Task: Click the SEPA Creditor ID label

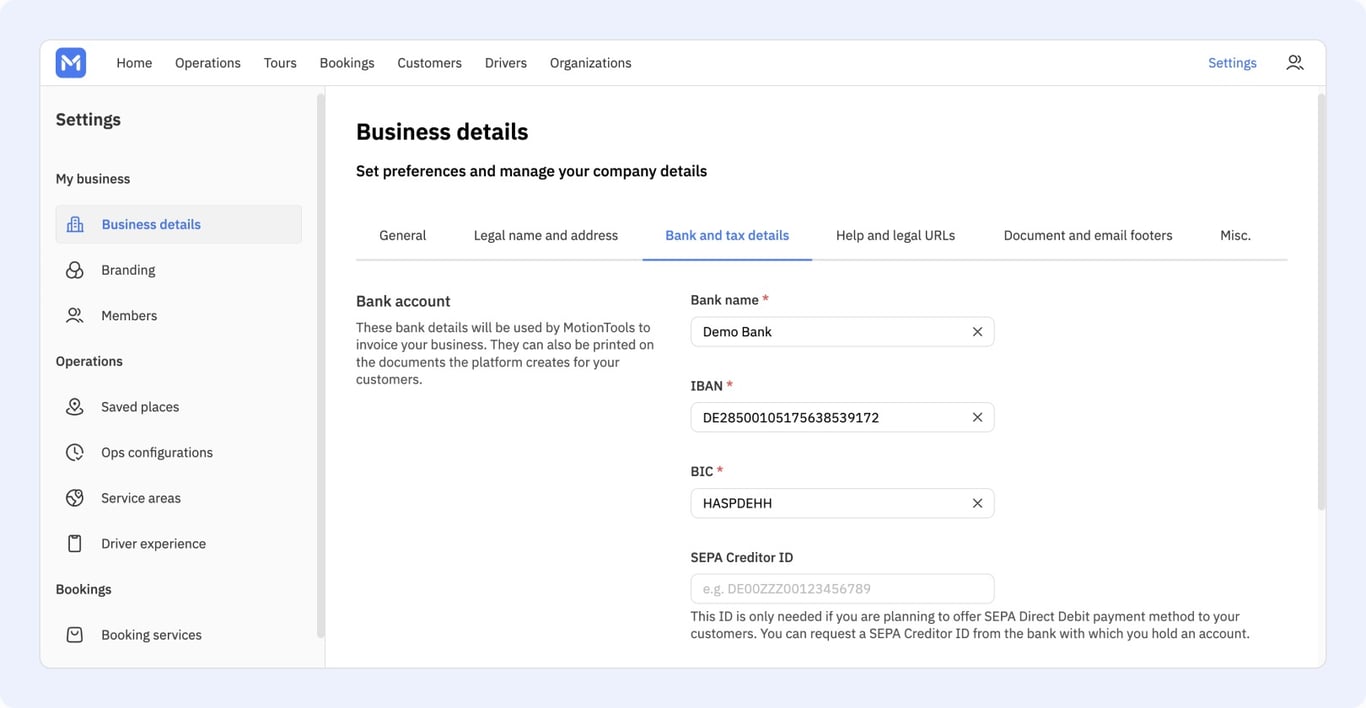Action: coord(742,557)
